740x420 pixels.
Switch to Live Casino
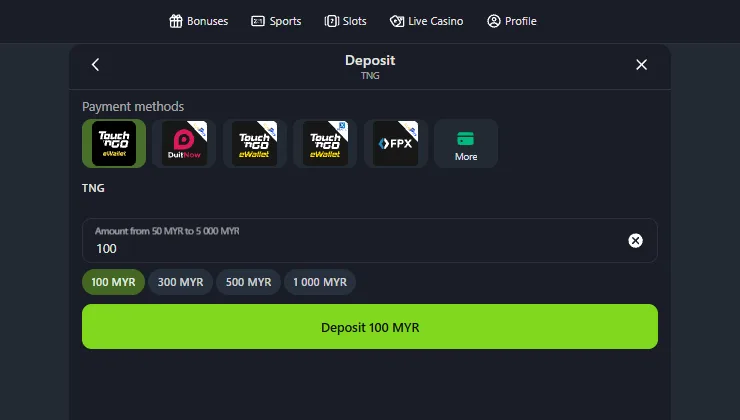pos(426,21)
